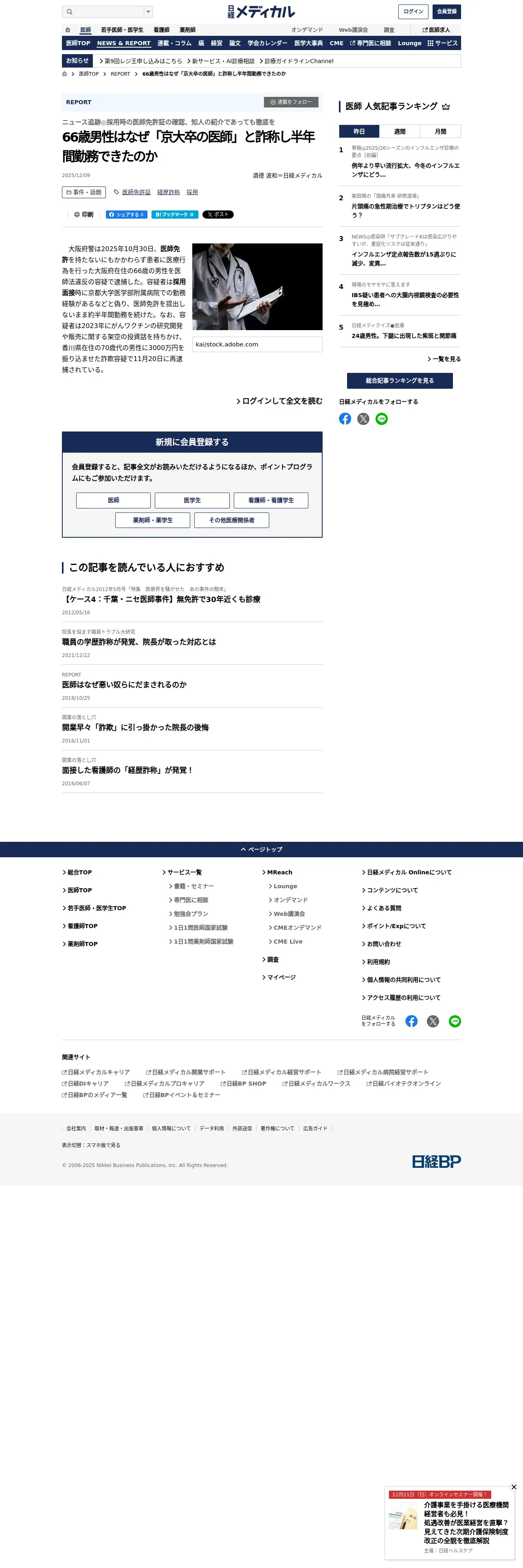Open オンデマンド link in header

click(x=307, y=30)
